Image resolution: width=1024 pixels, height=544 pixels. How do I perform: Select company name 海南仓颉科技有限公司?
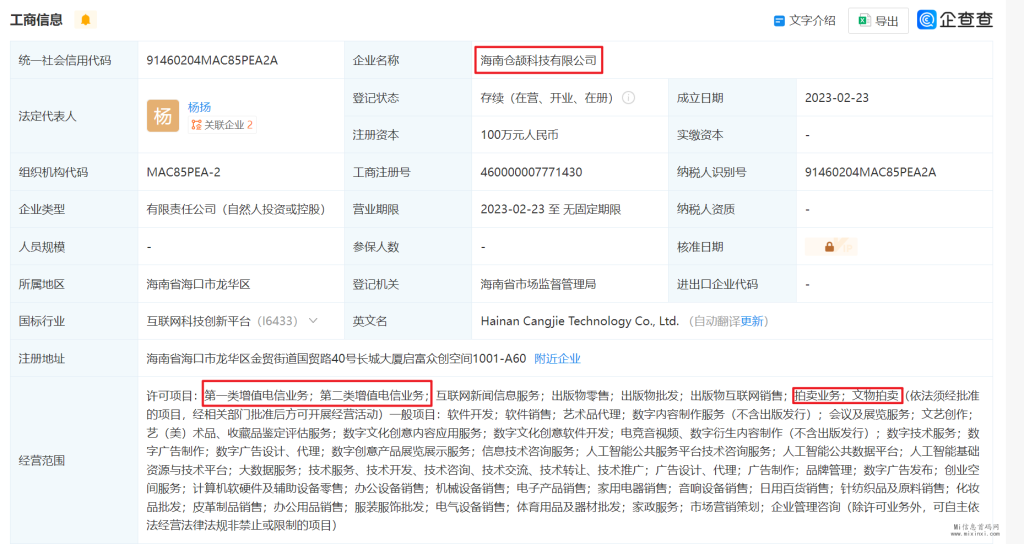coord(539,61)
